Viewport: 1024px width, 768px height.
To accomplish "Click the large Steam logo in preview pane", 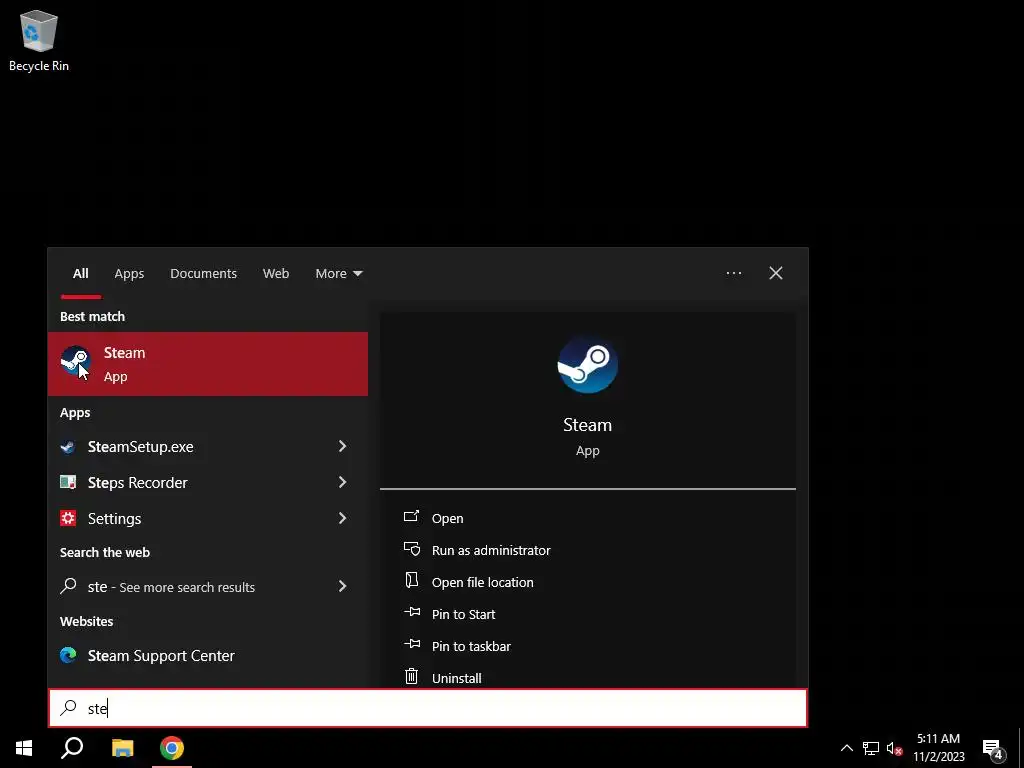I will pos(587,364).
